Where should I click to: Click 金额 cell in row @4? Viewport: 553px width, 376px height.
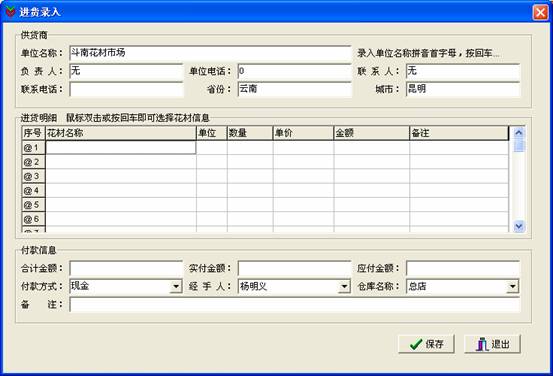(372, 191)
